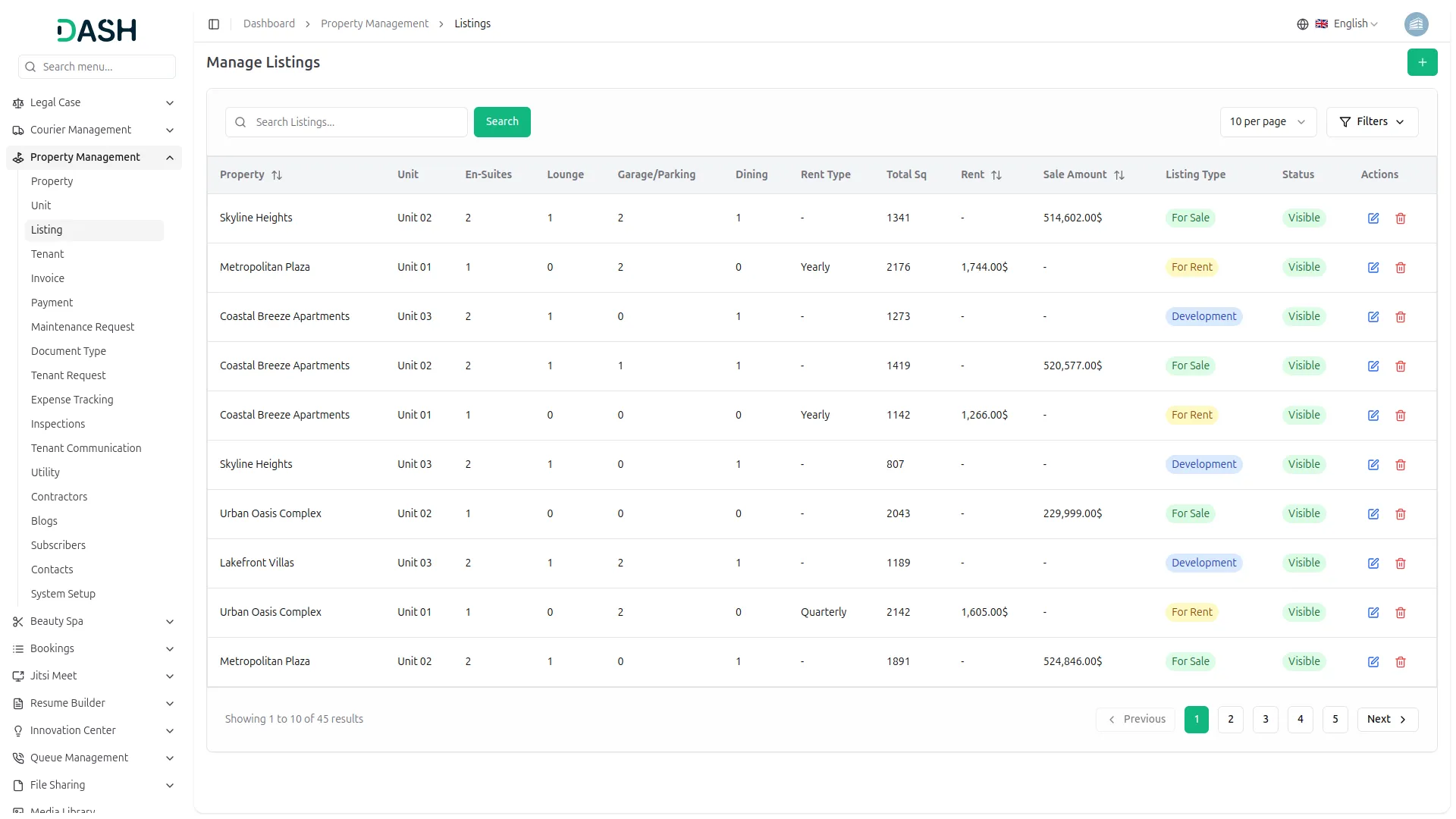This screenshot has height=819, width=1456.
Task: Expand the Filters dropdown
Action: pos(1371,122)
